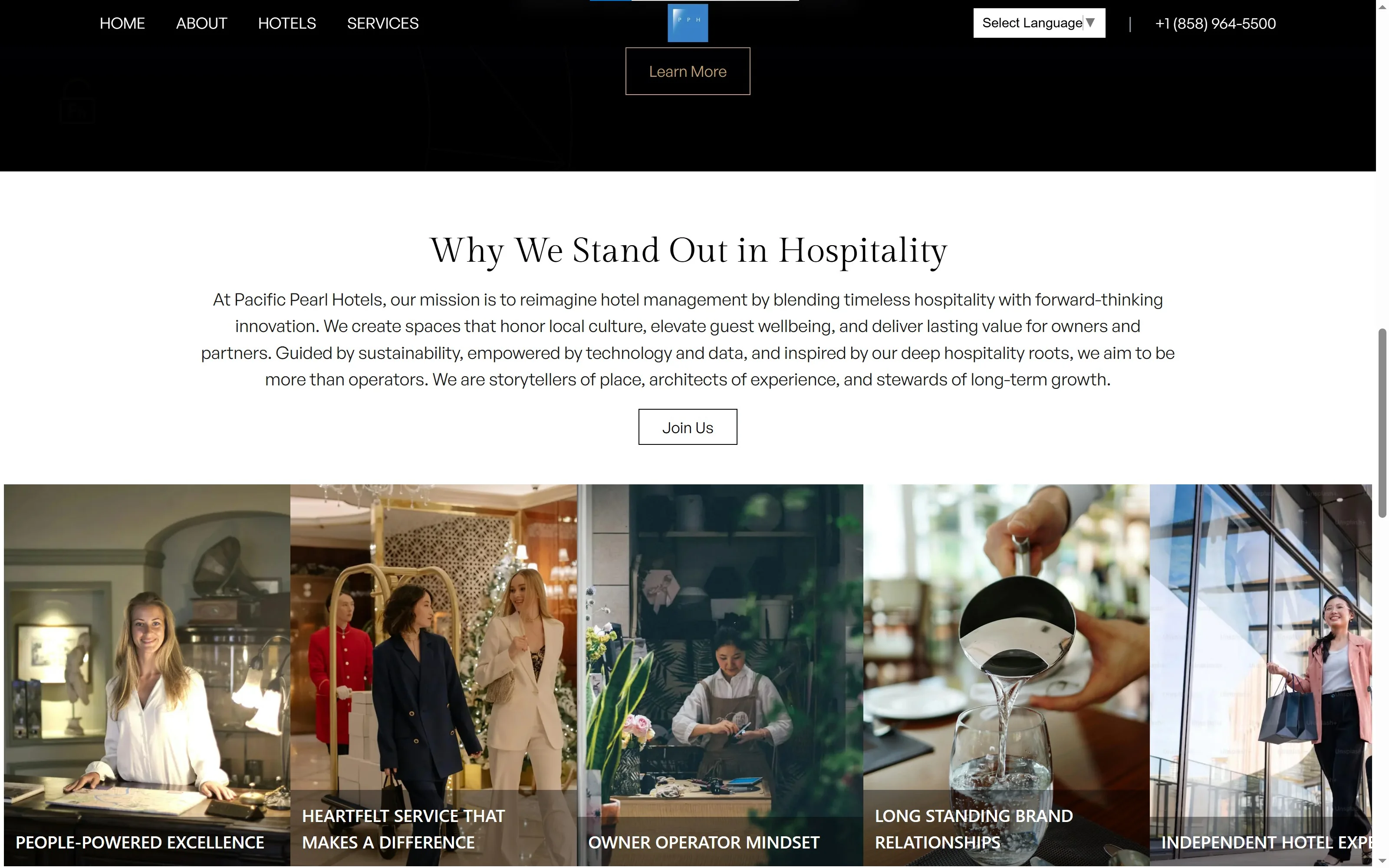Click the scrollbar up arrow

1382,6
